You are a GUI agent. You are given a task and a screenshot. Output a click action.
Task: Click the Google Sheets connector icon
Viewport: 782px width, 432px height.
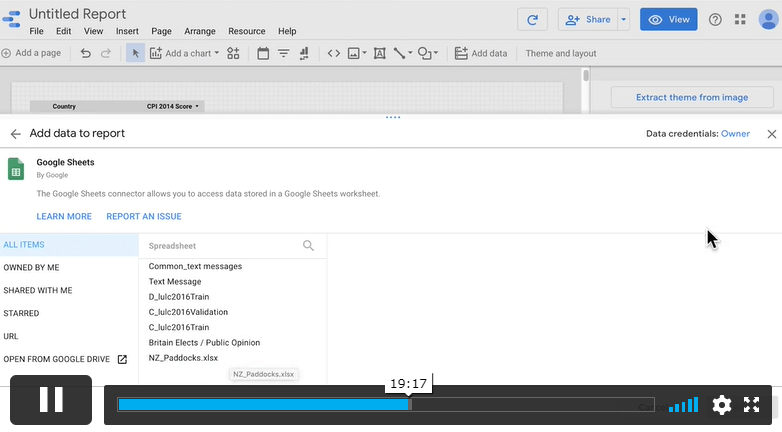click(x=16, y=169)
